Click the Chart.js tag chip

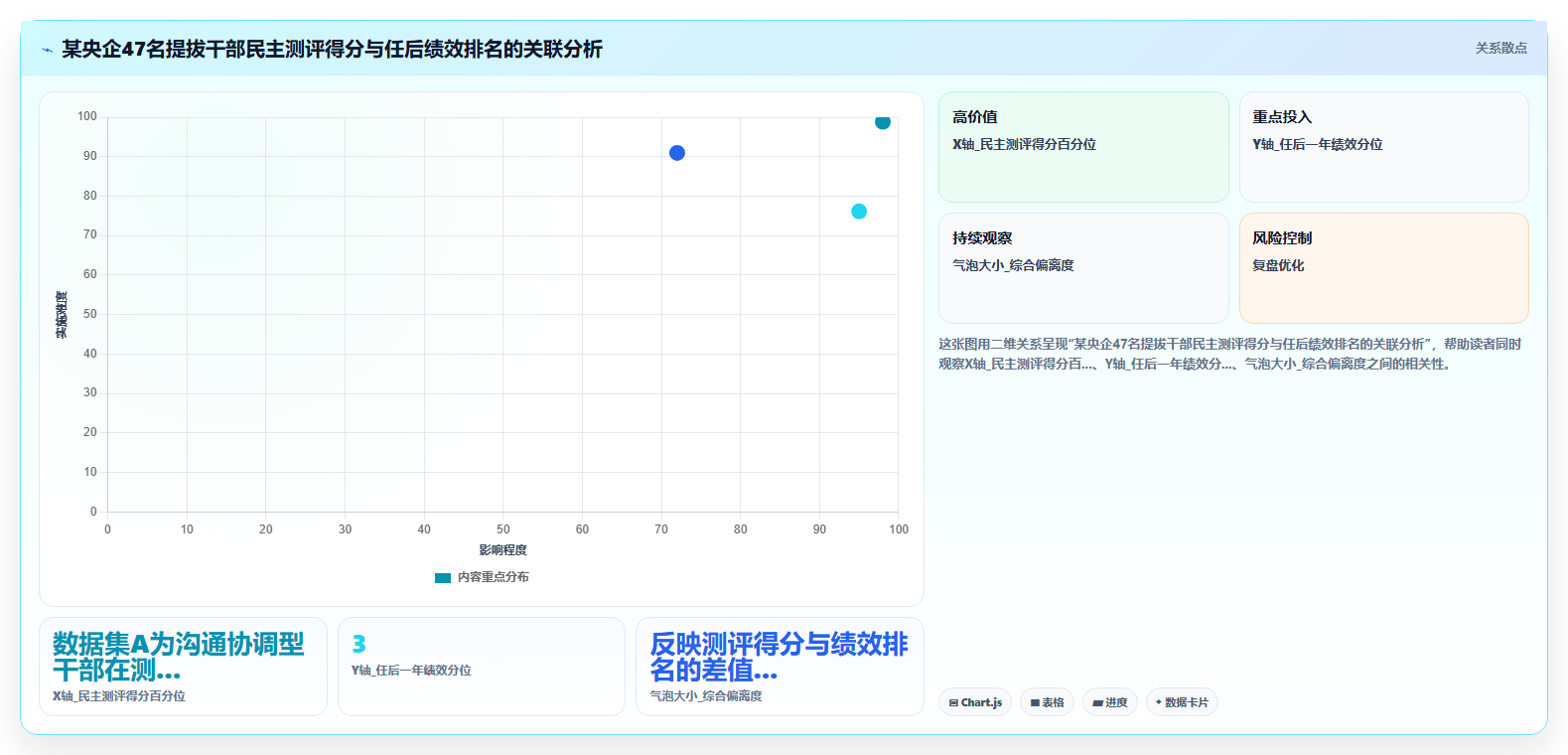point(975,702)
